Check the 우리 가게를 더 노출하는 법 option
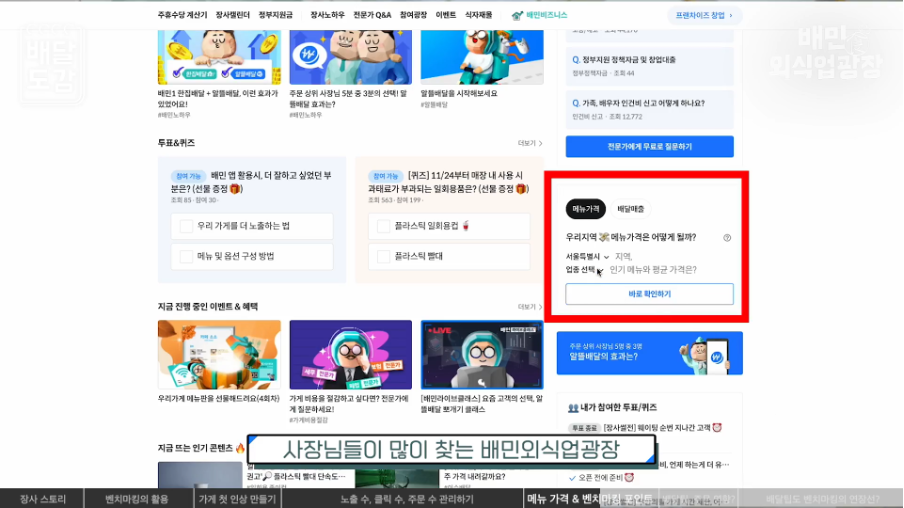 point(252,226)
